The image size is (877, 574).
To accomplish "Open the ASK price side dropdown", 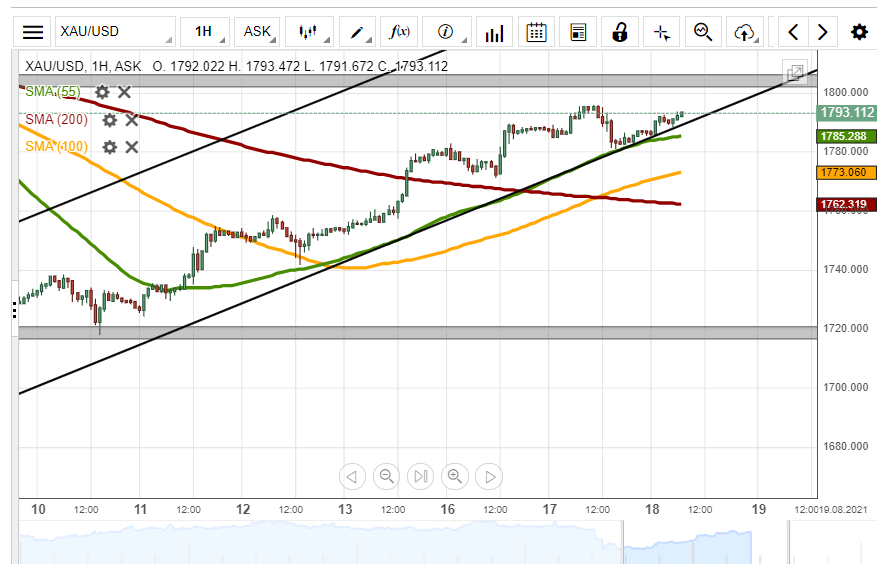I will point(258,32).
